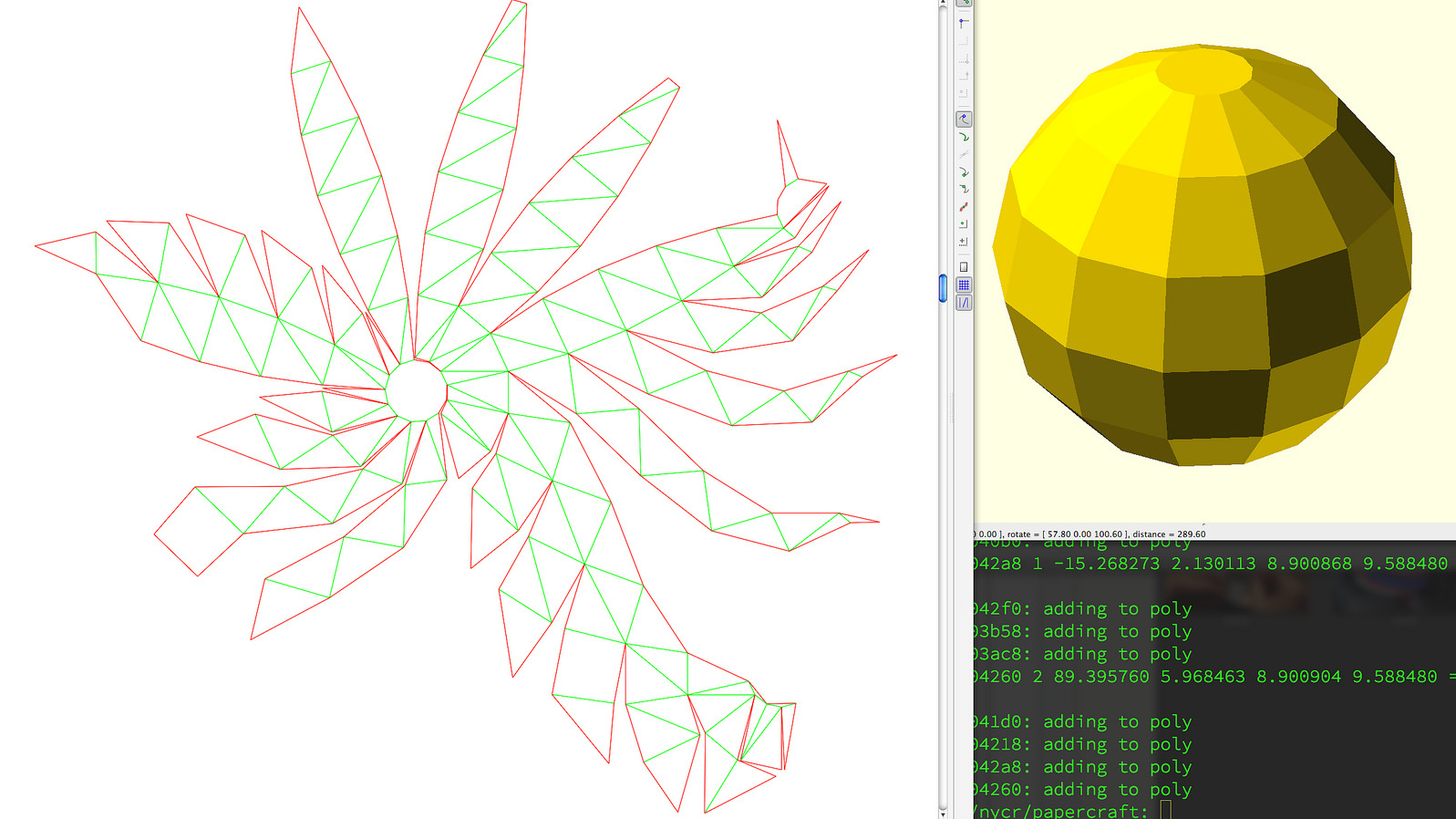
Task: Click the terminal cursor after papercraft prompt
Action: coord(1165,810)
